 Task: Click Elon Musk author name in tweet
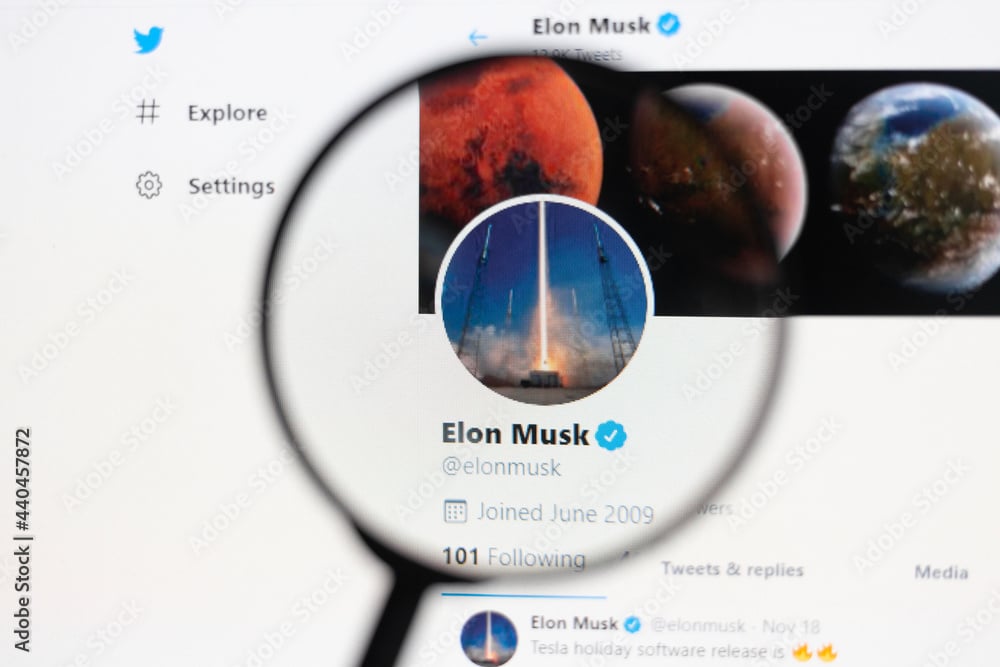(x=574, y=623)
